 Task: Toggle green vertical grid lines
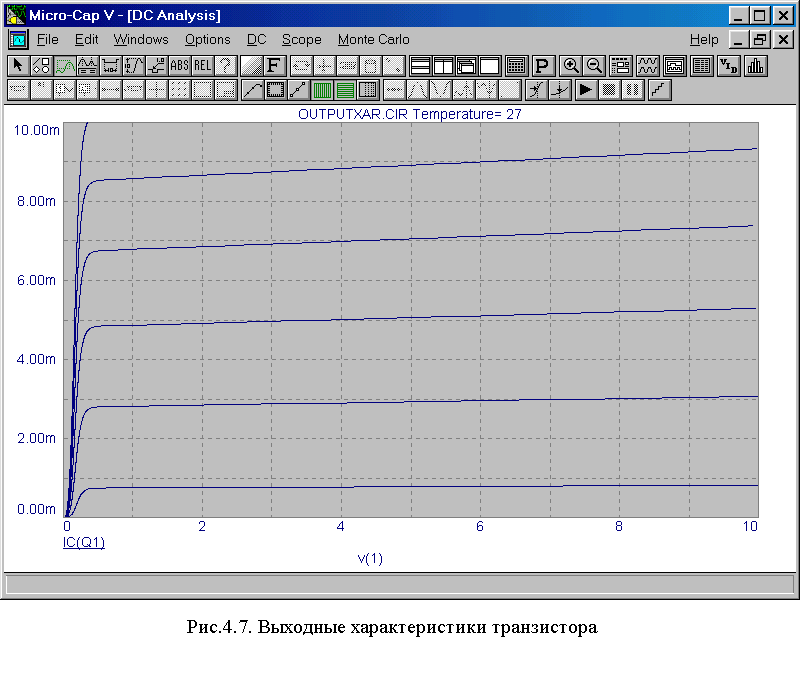coord(322,90)
